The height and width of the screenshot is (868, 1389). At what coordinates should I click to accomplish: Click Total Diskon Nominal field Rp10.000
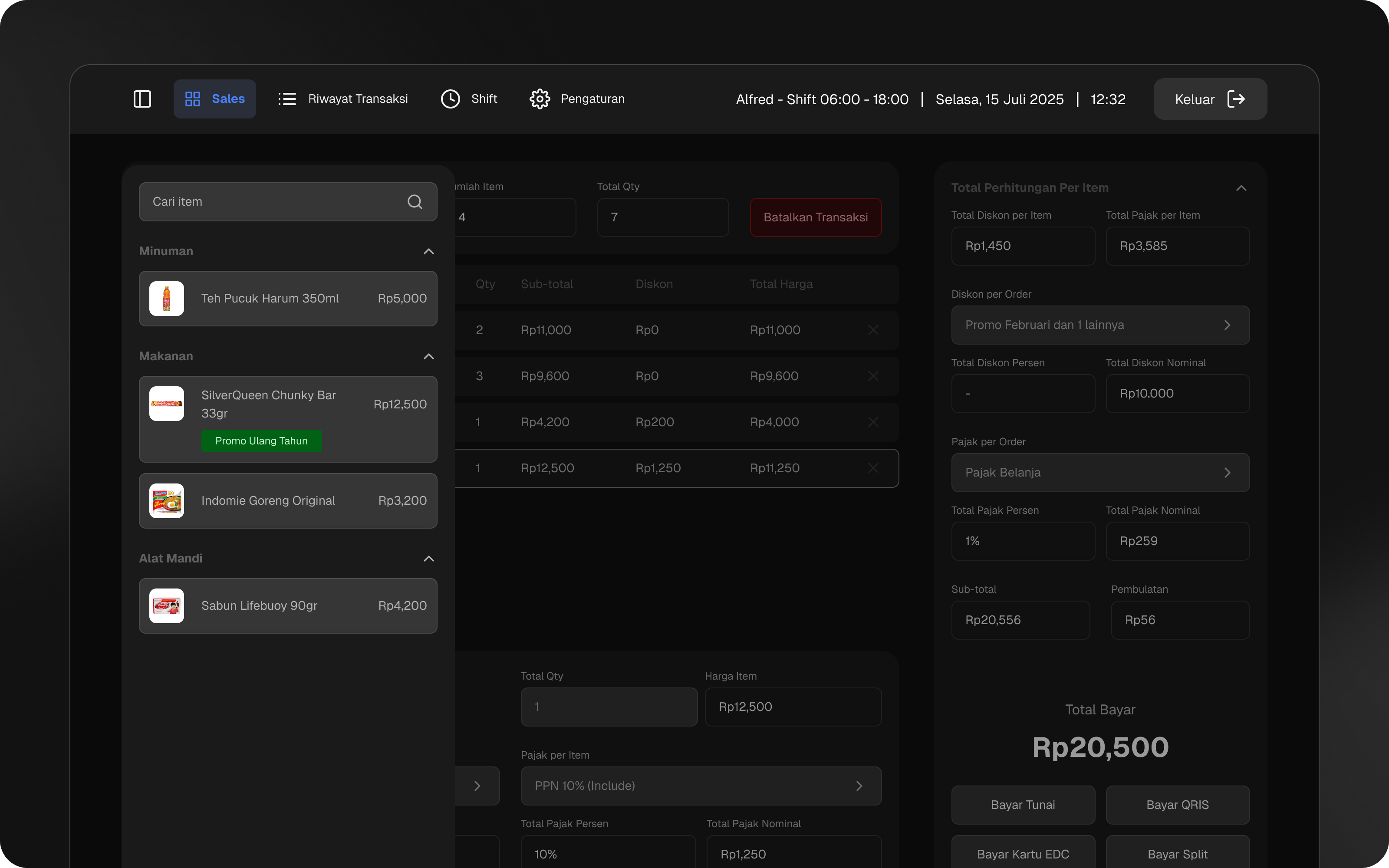[1177, 393]
